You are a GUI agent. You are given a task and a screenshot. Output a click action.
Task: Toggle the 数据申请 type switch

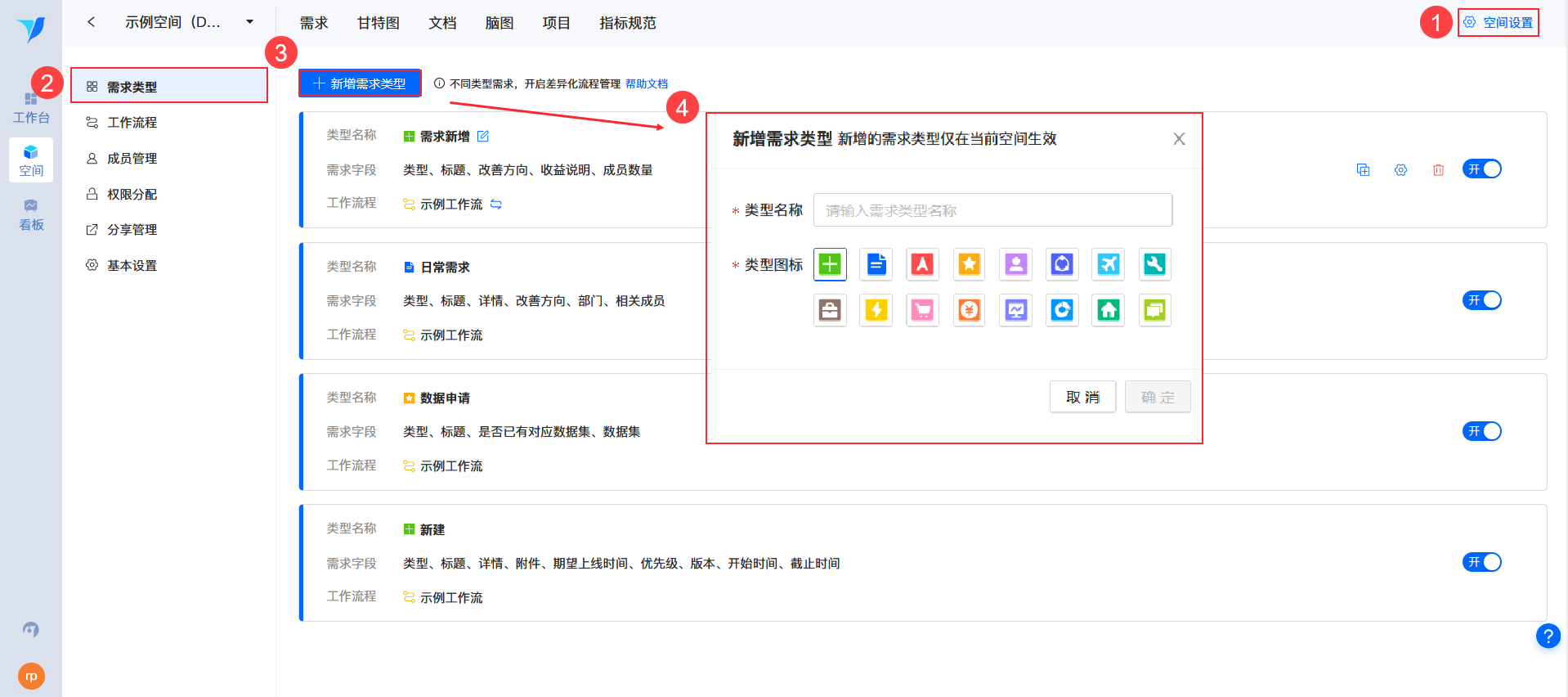click(x=1481, y=431)
